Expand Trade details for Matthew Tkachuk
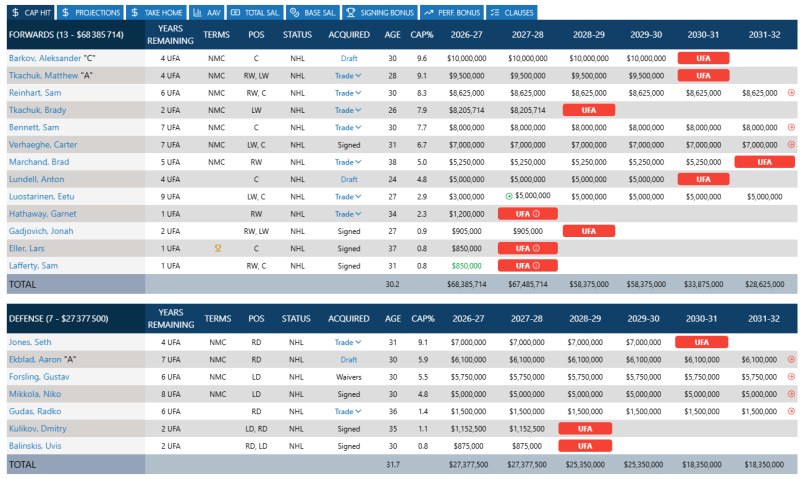The image size is (800, 479). pyautogui.click(x=348, y=75)
